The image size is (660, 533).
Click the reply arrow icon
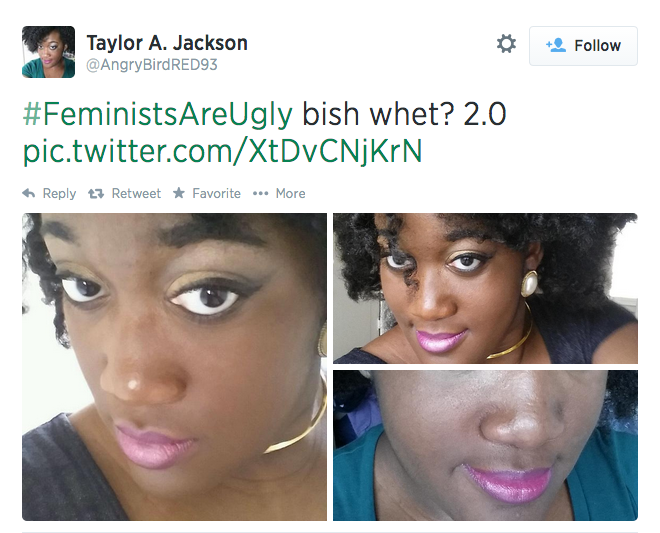coord(29,193)
